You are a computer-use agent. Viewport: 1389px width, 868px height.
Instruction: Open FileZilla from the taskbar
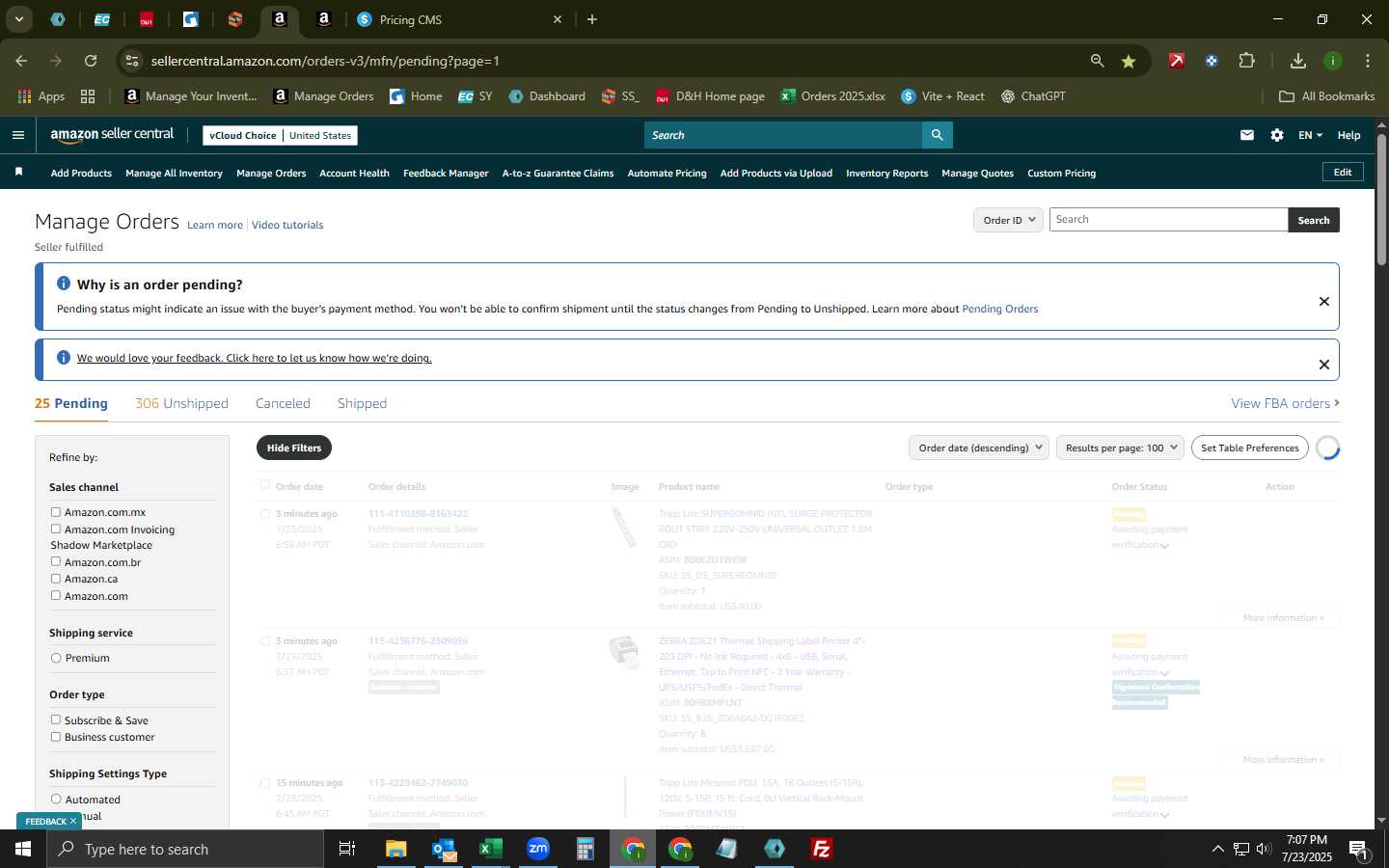pos(822,849)
